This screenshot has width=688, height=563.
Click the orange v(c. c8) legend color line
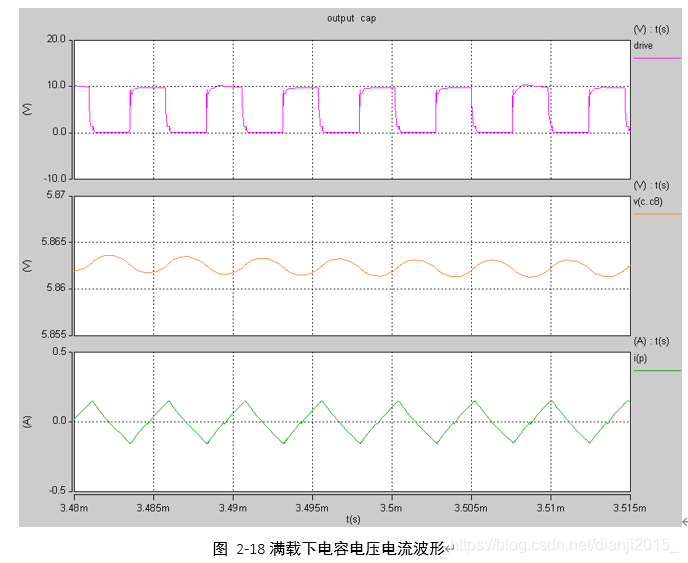point(657,214)
